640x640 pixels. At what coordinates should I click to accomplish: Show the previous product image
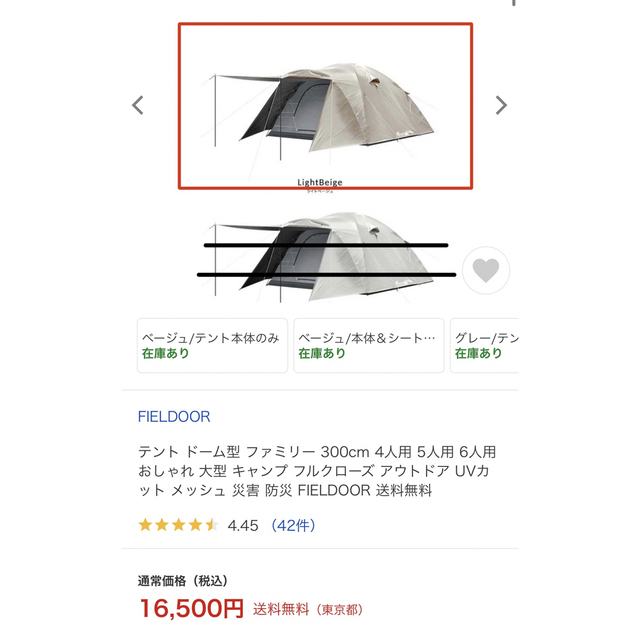pyautogui.click(x=138, y=105)
